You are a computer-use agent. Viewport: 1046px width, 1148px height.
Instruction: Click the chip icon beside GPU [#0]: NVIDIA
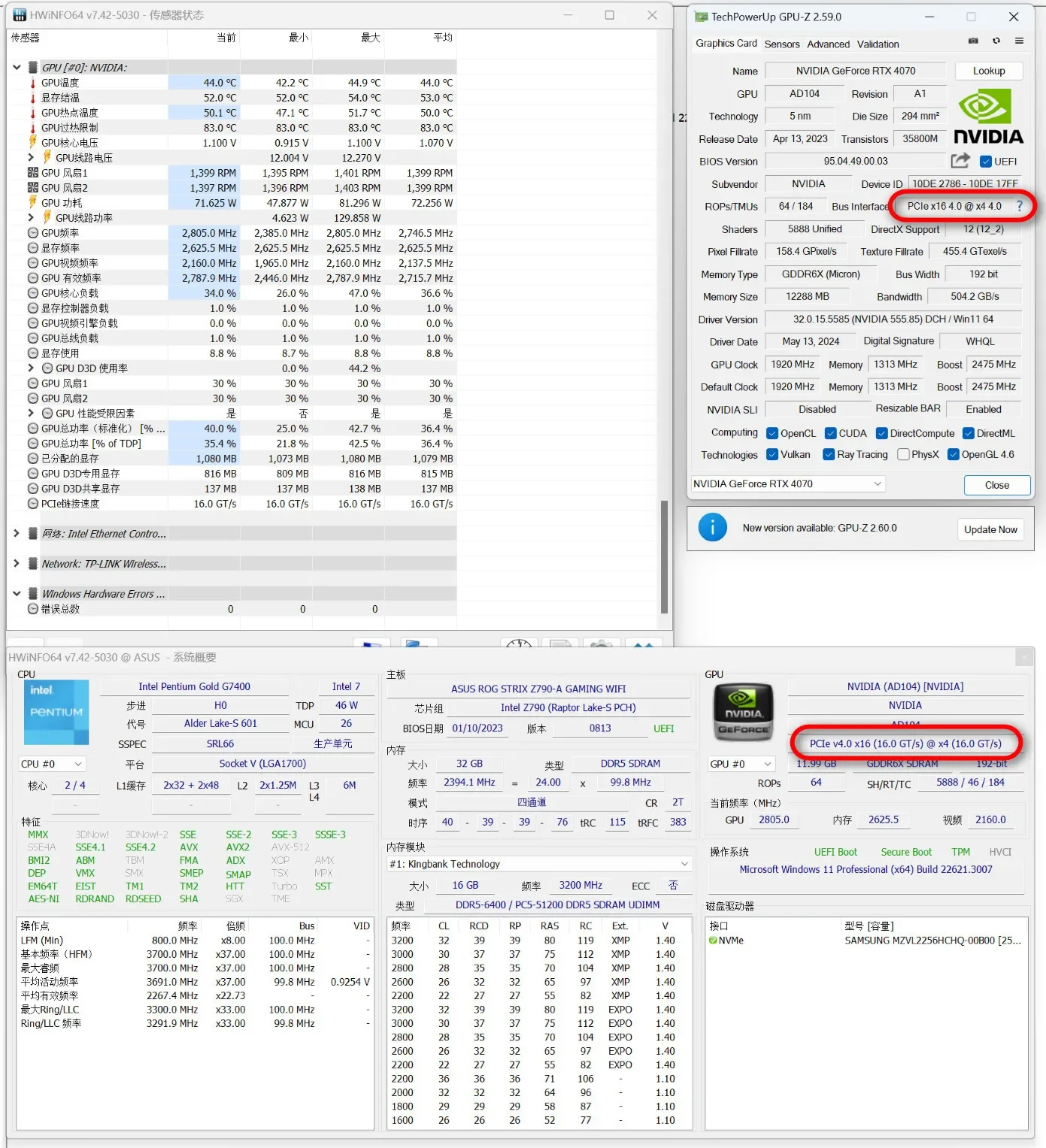tap(33, 68)
